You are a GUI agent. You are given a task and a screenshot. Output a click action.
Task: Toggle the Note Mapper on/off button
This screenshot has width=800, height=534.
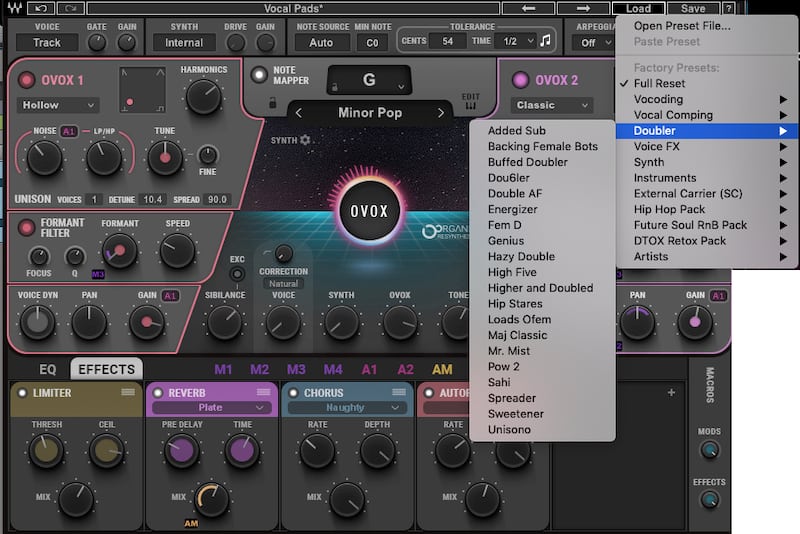pyautogui.click(x=259, y=74)
